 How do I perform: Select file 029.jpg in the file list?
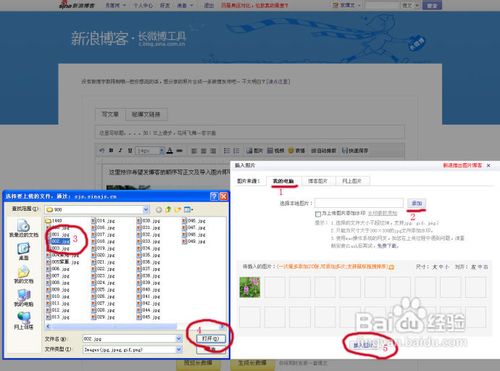click(103, 317)
